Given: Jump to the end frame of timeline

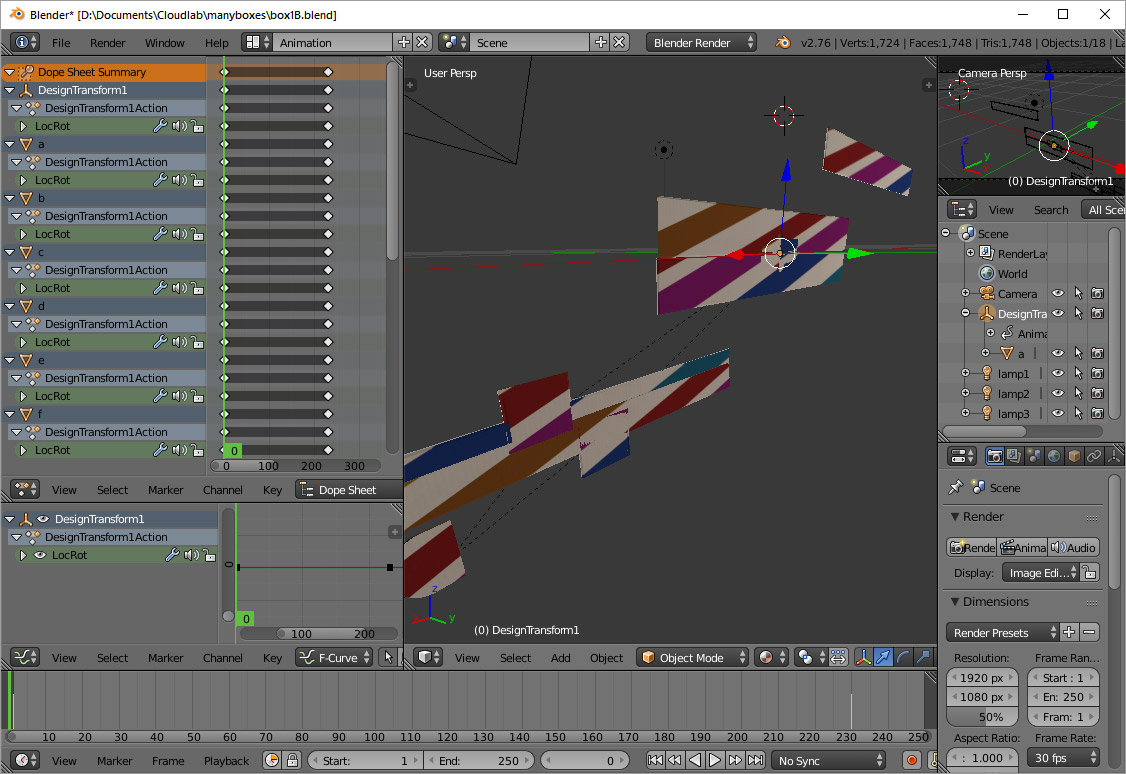Looking at the screenshot, I should tap(756, 761).
